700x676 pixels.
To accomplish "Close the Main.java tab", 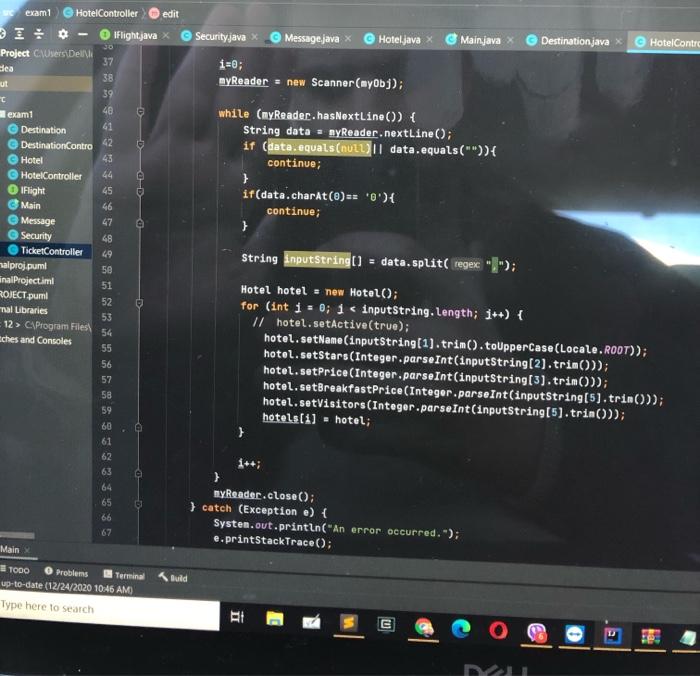I will (510, 41).
